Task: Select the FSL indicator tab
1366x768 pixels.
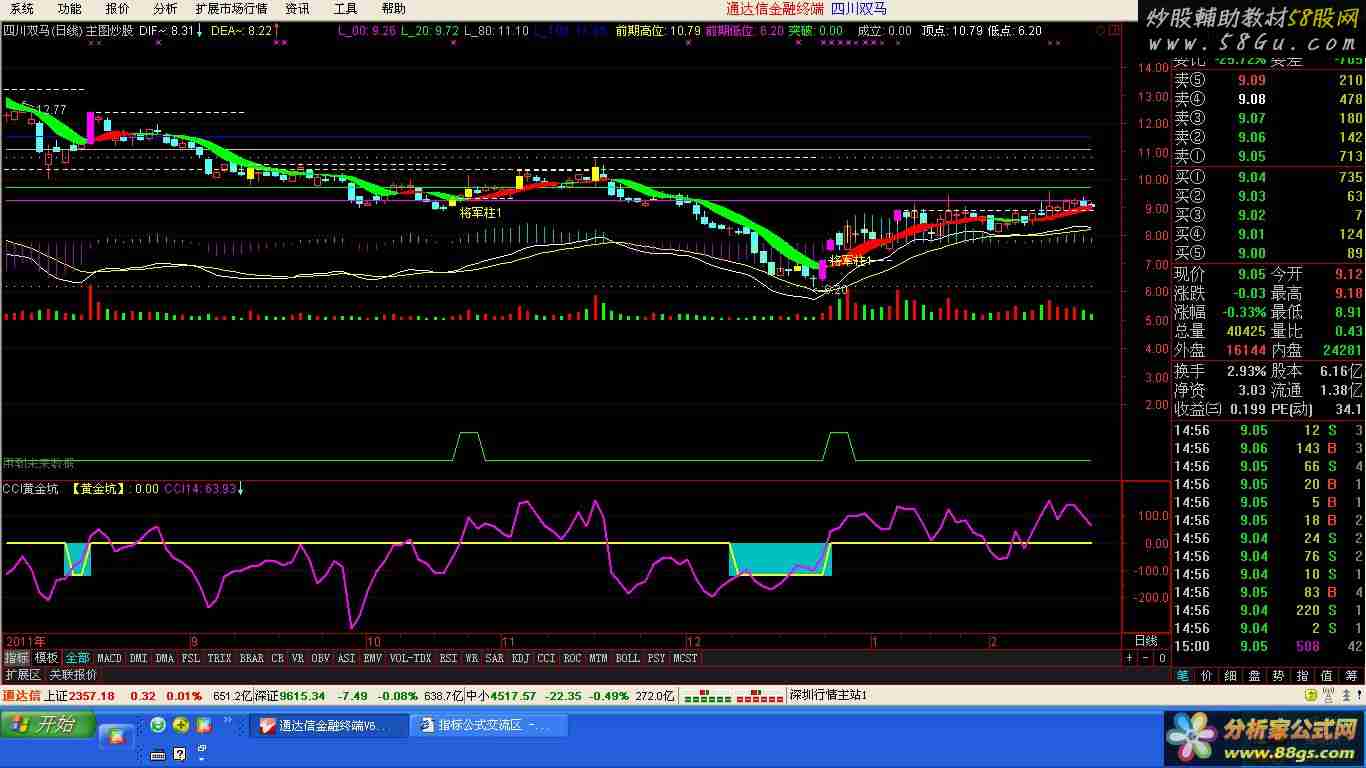Action: click(190, 658)
